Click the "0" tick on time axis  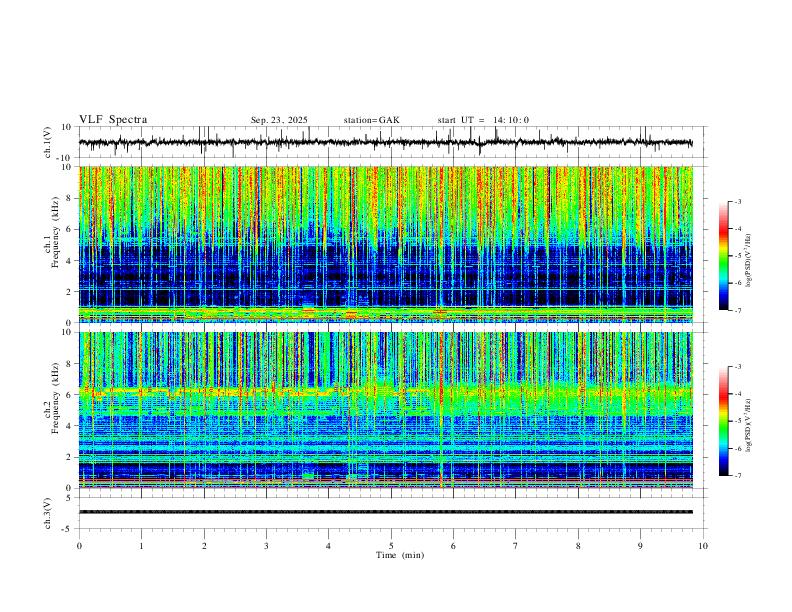(79, 546)
